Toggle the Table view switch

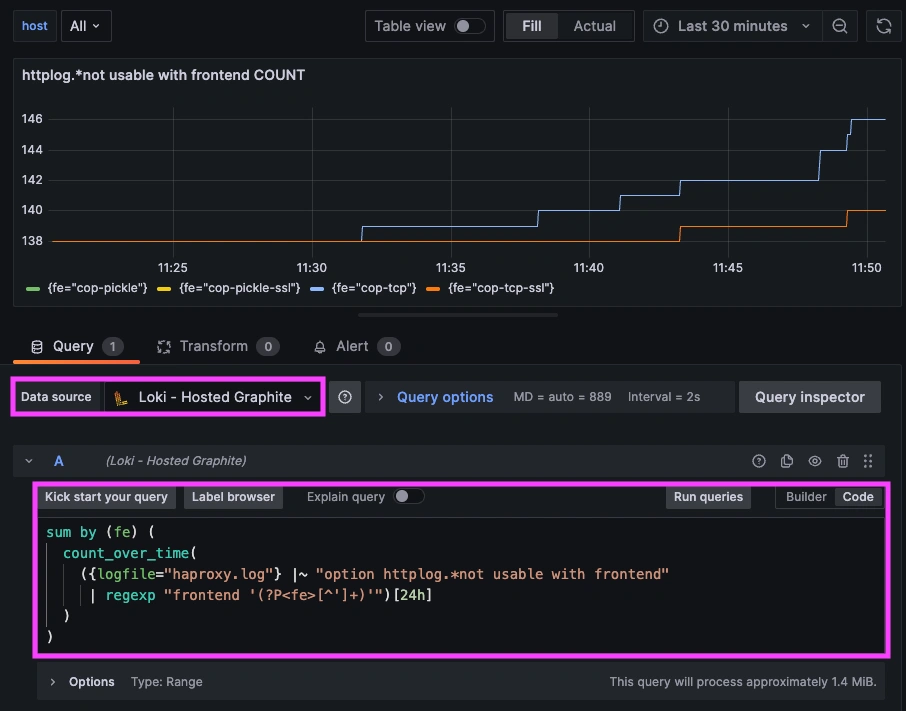click(469, 26)
